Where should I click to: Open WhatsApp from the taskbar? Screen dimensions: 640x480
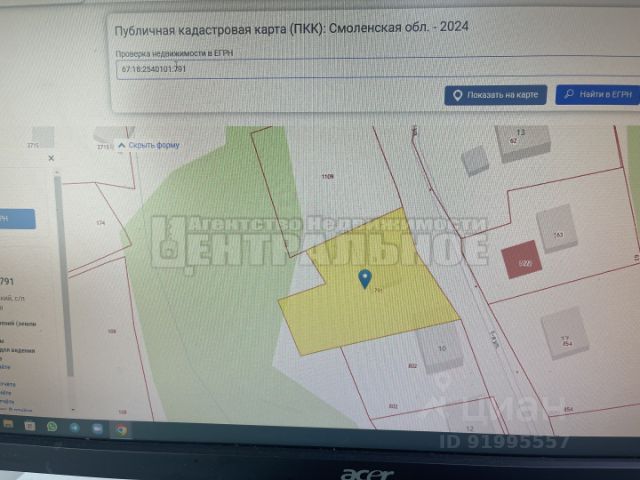click(x=52, y=427)
